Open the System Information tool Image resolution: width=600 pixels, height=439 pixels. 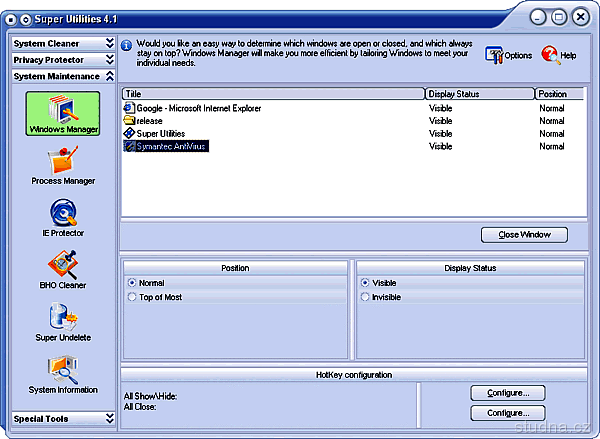[x=62, y=372]
